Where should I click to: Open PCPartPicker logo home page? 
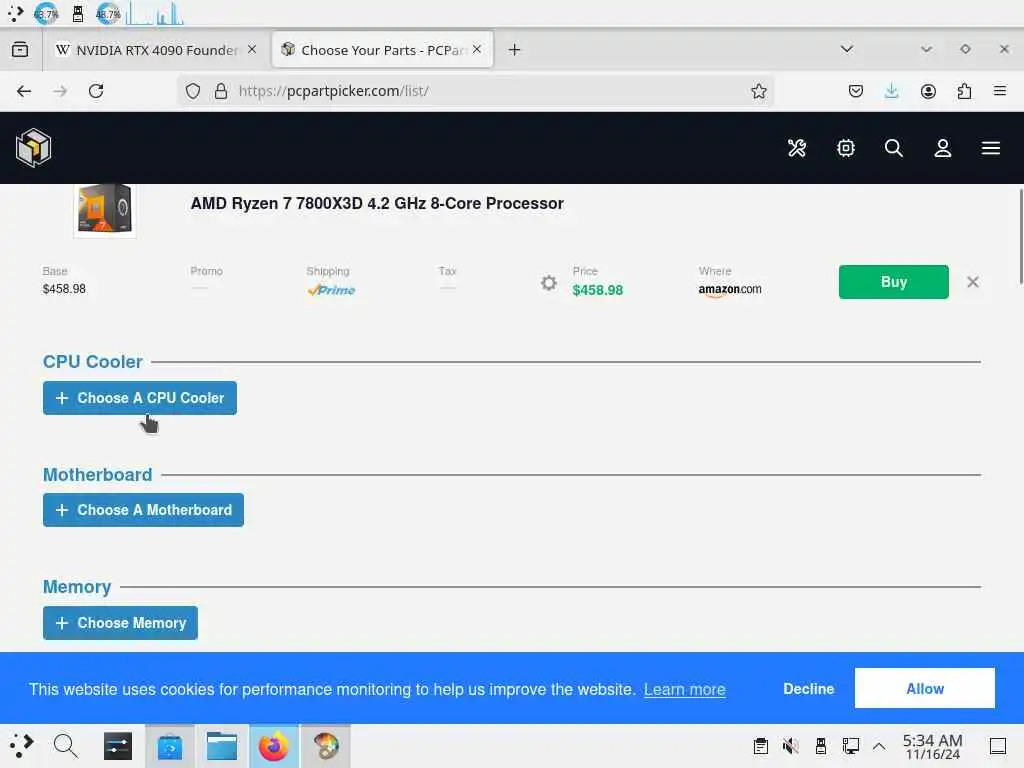click(x=33, y=148)
